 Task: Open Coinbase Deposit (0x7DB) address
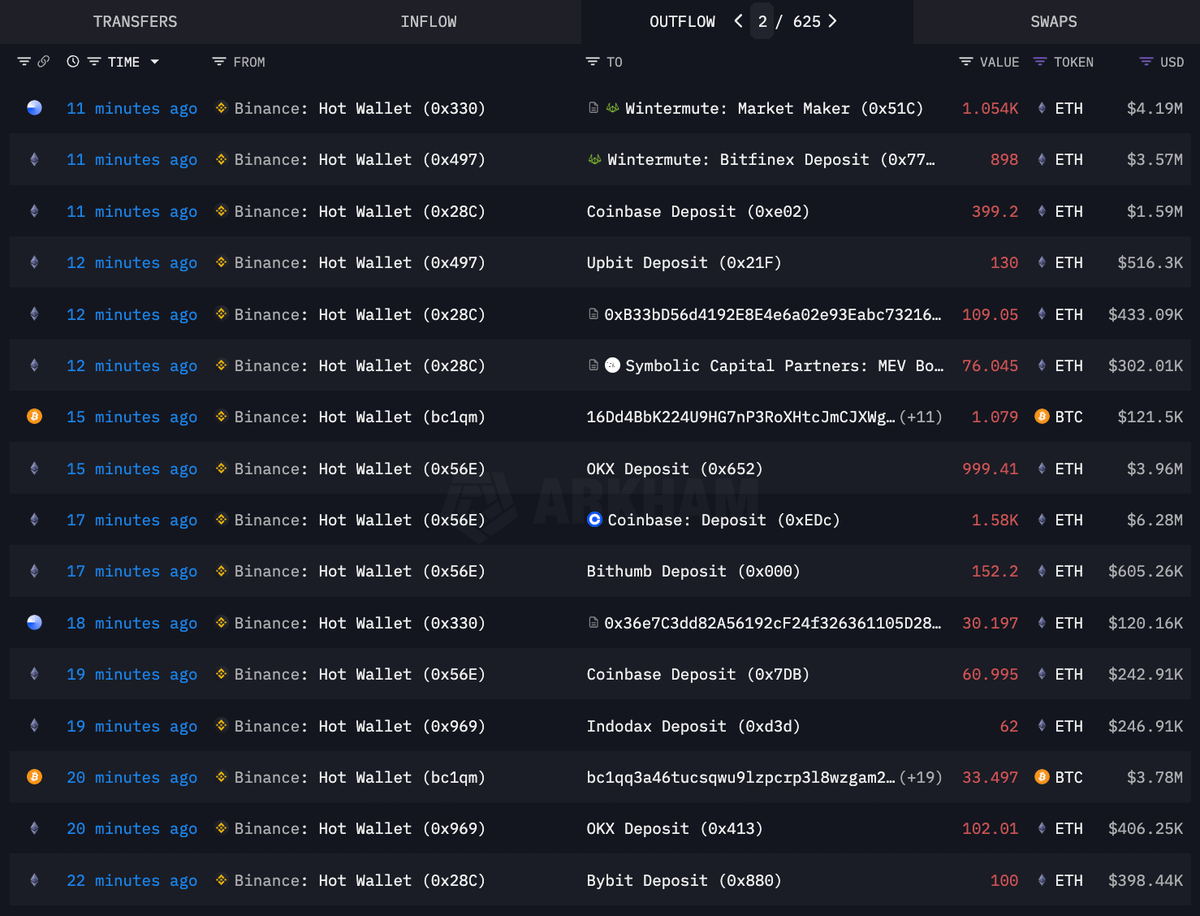point(698,675)
